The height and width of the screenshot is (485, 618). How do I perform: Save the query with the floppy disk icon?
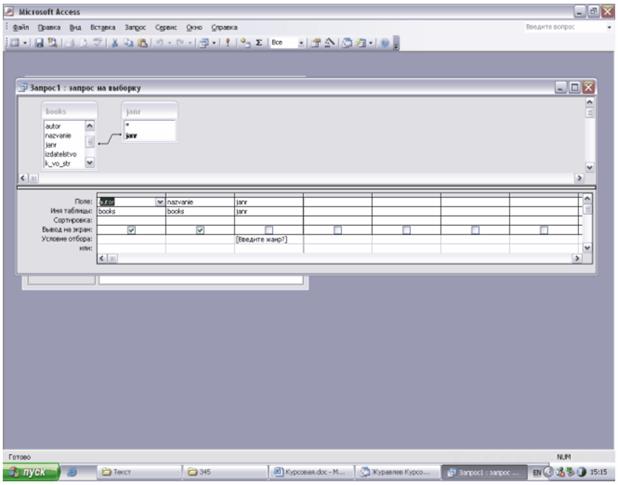pos(39,43)
